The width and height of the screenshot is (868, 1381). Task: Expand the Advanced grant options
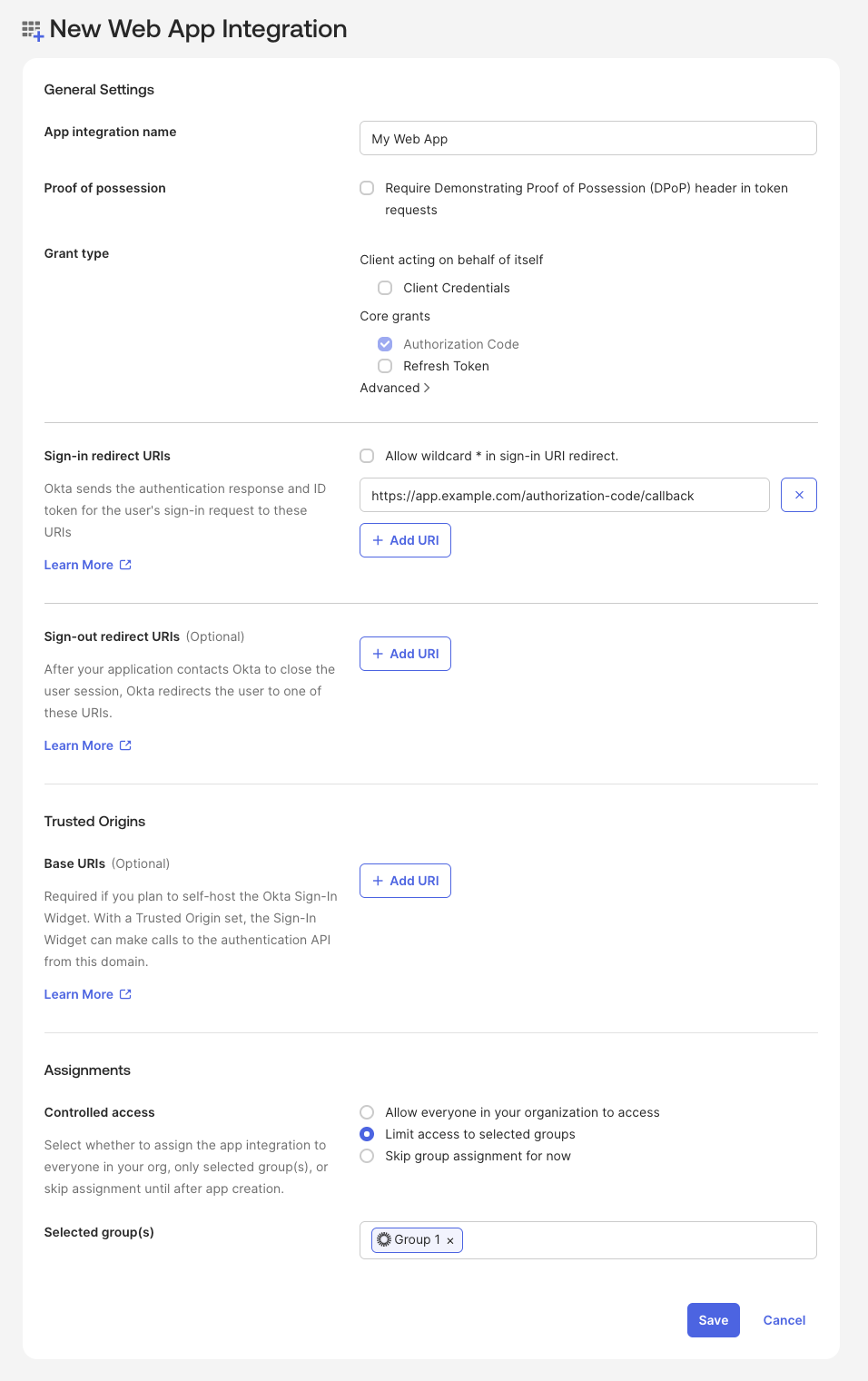[x=394, y=388]
